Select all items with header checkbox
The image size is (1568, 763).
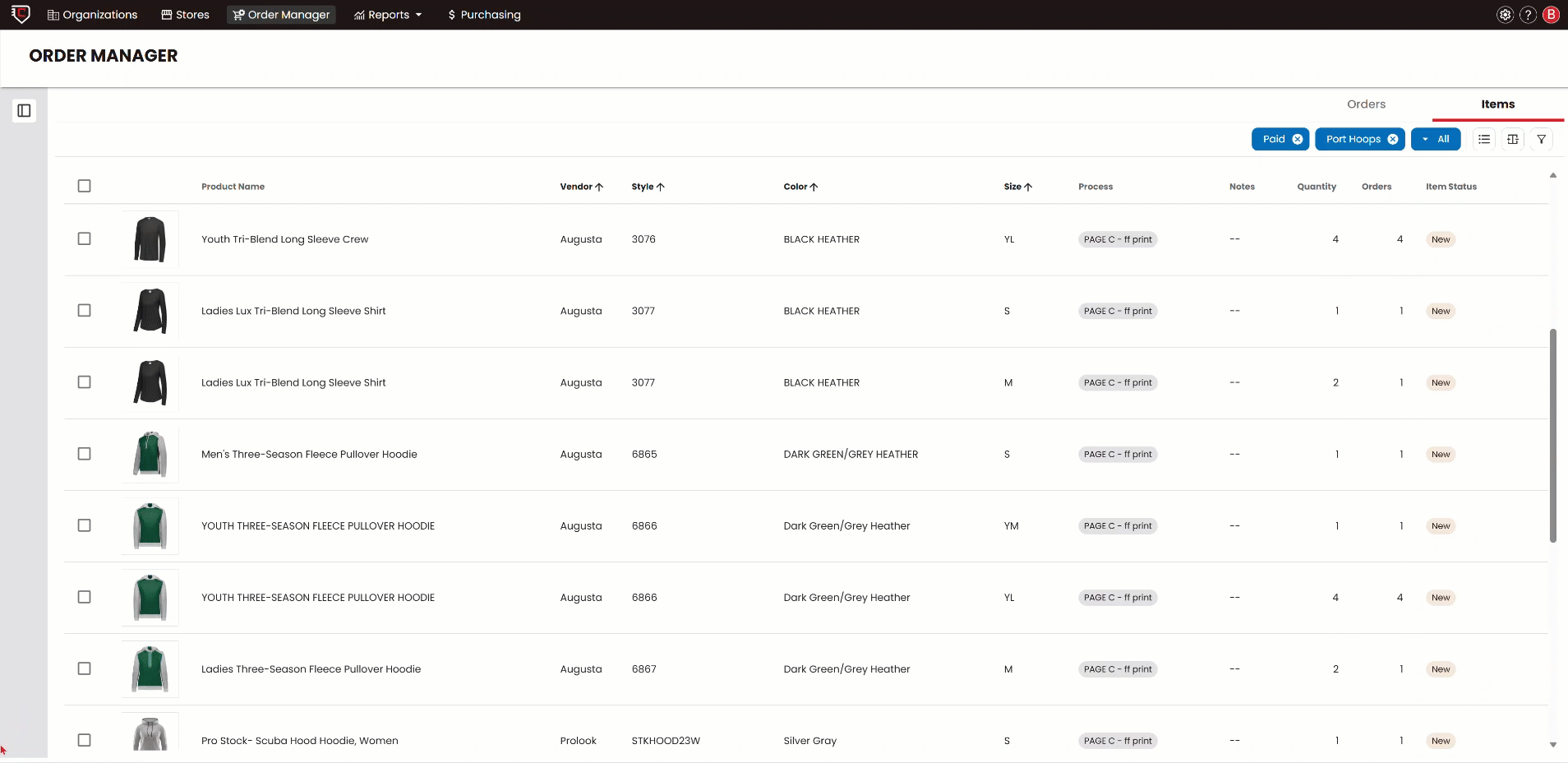click(x=84, y=186)
